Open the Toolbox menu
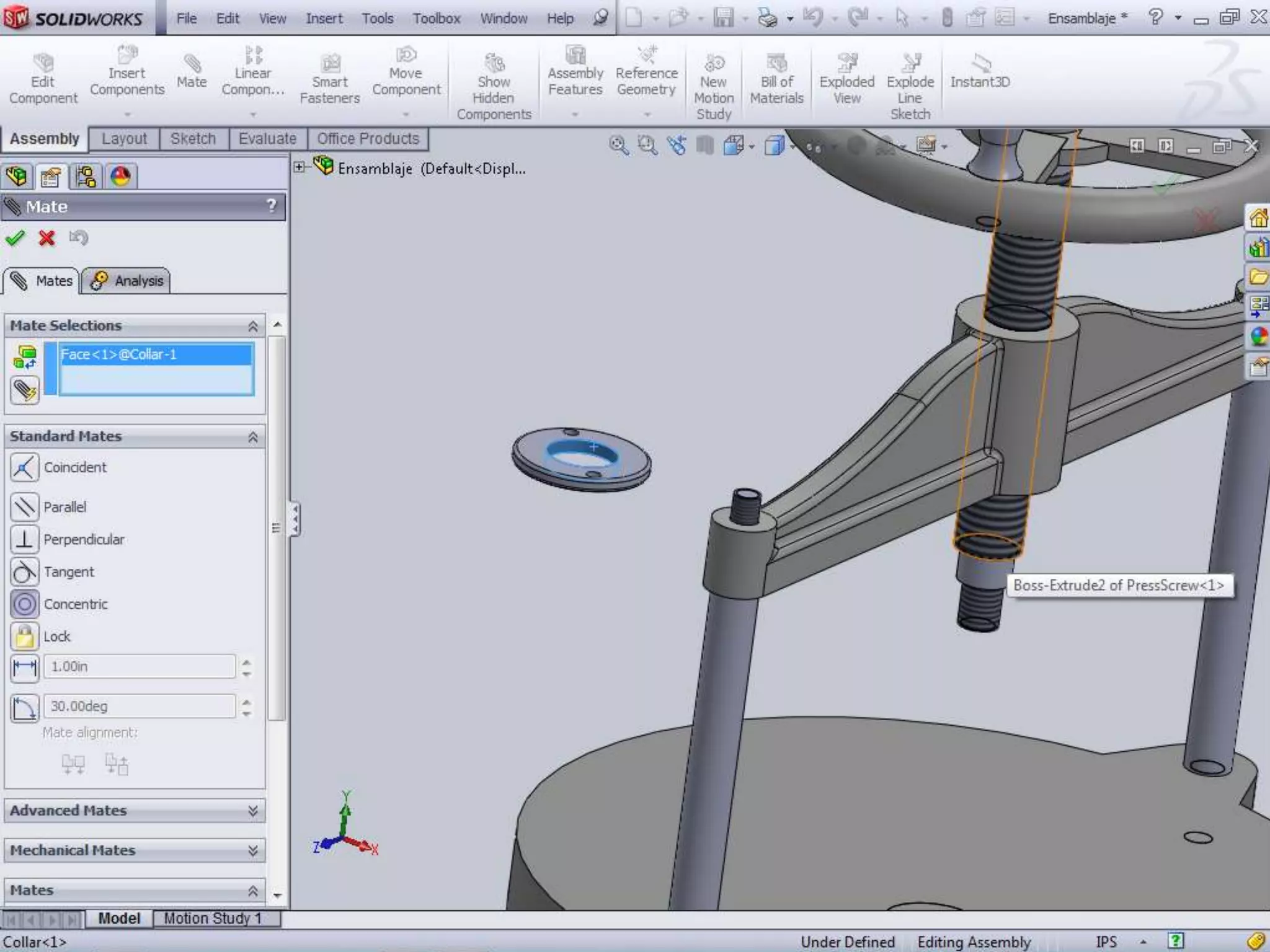 437,19
